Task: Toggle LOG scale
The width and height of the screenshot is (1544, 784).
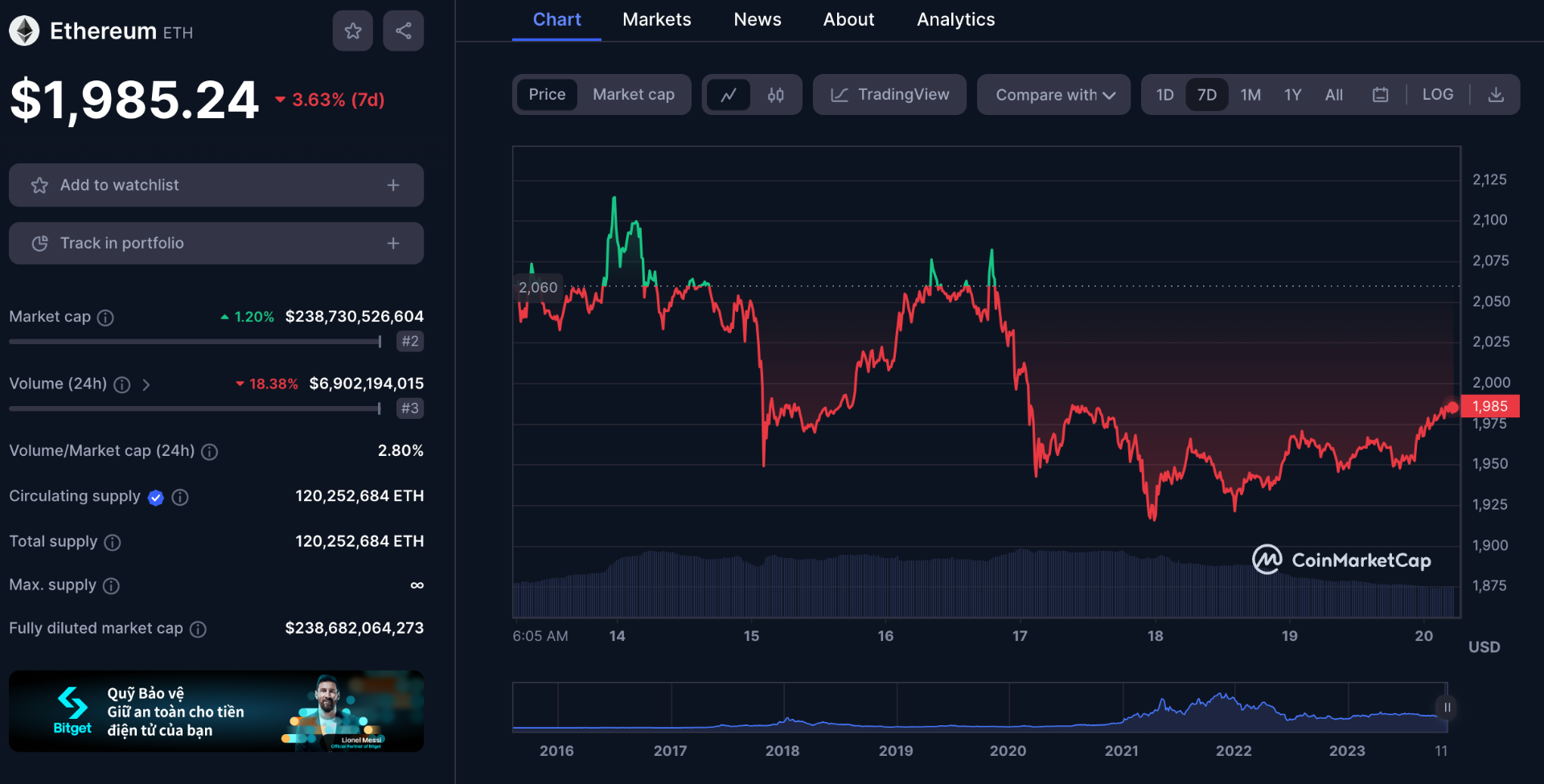Action: coord(1438,95)
